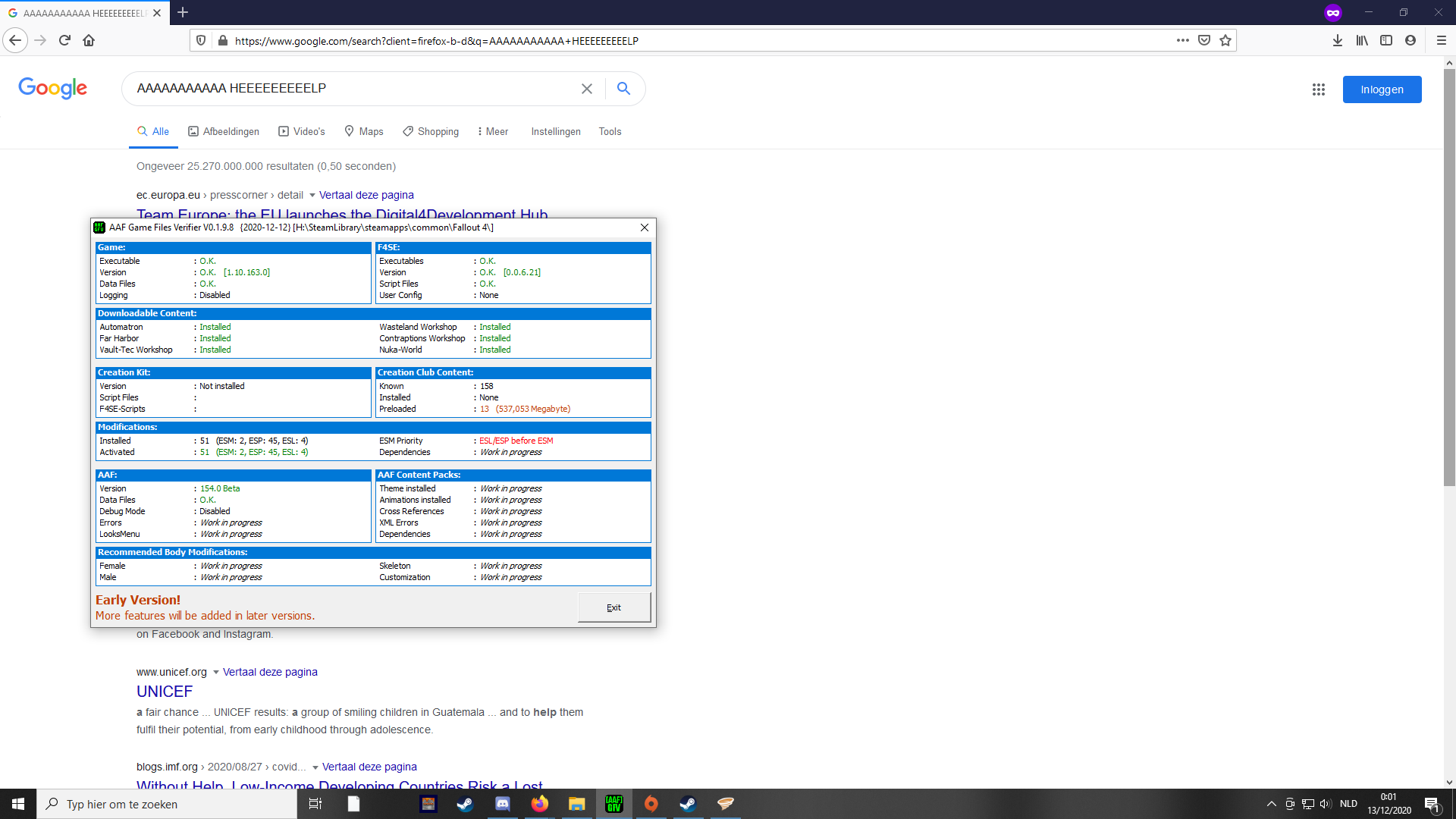Open Task View on the taskbar

[315, 804]
